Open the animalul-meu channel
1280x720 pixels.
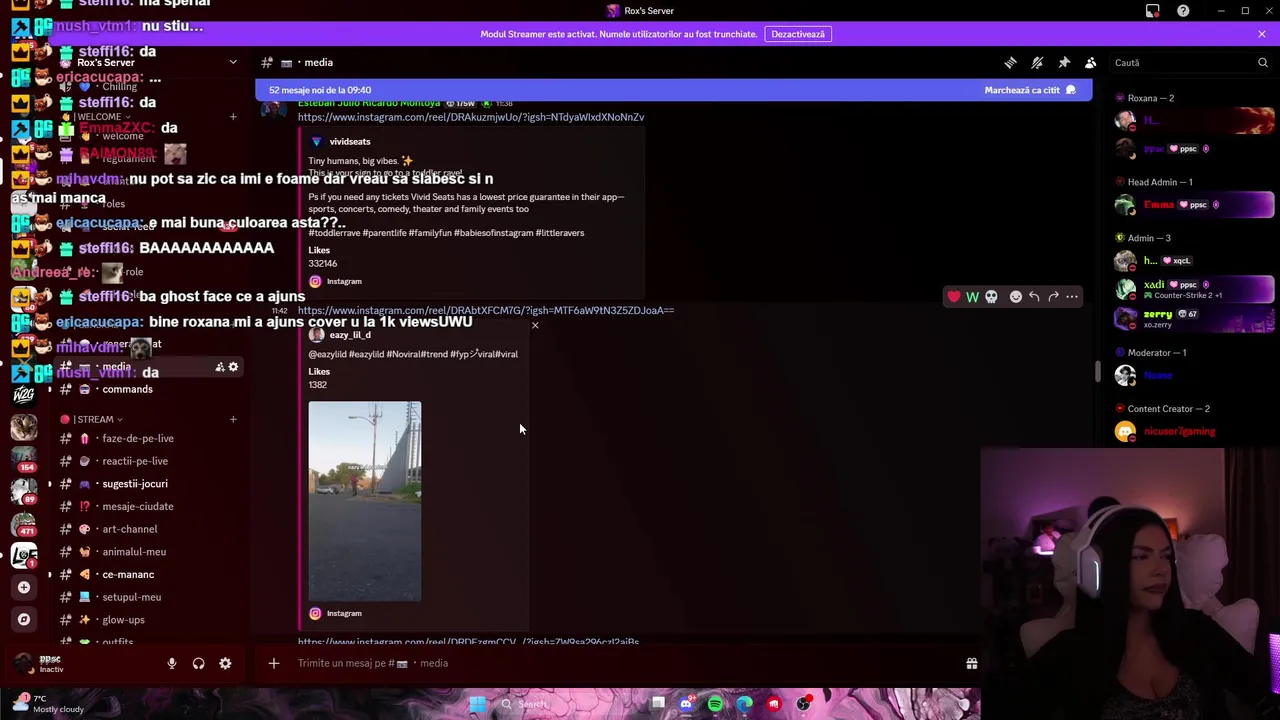134,552
